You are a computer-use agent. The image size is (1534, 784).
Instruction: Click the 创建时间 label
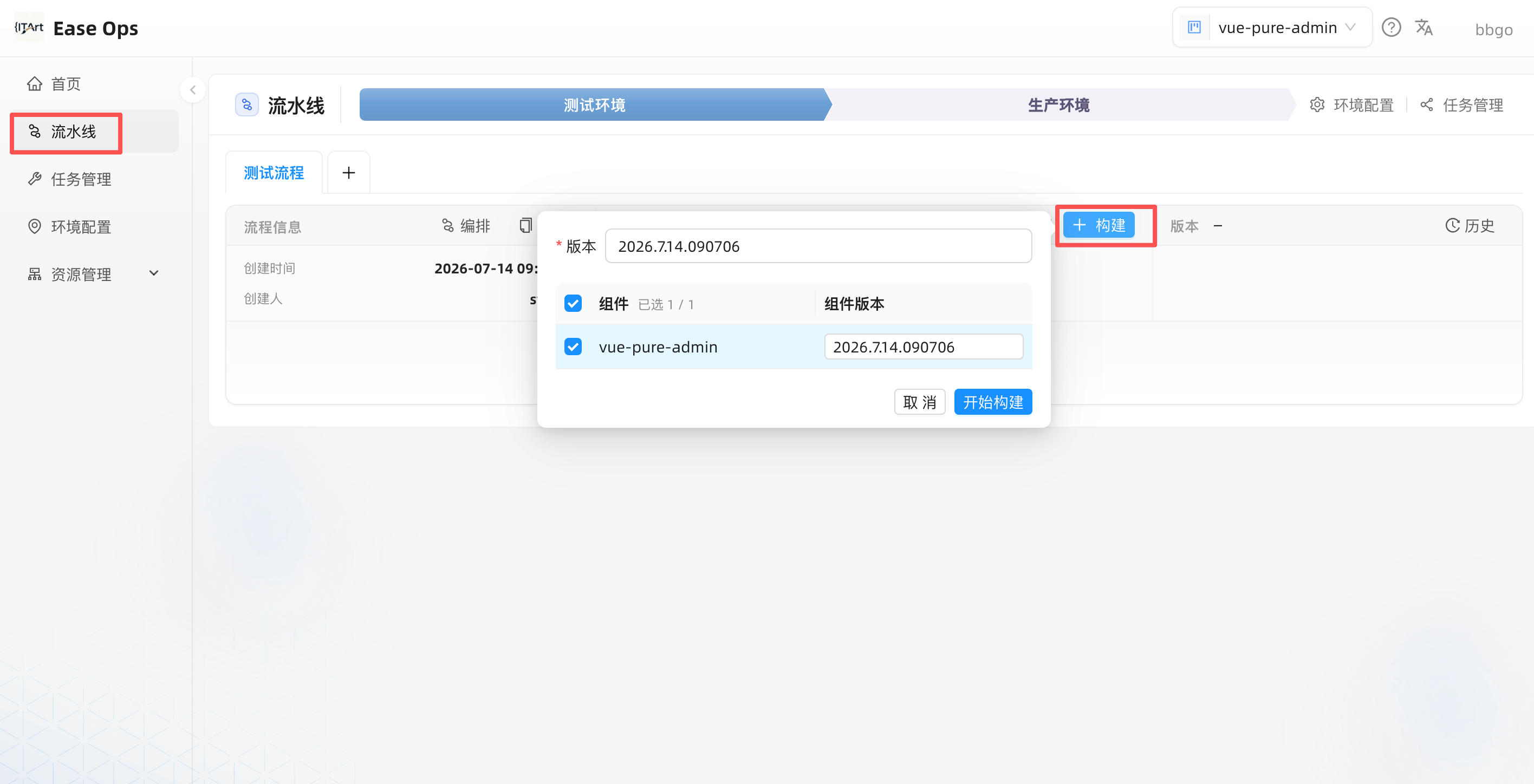pyautogui.click(x=270, y=269)
